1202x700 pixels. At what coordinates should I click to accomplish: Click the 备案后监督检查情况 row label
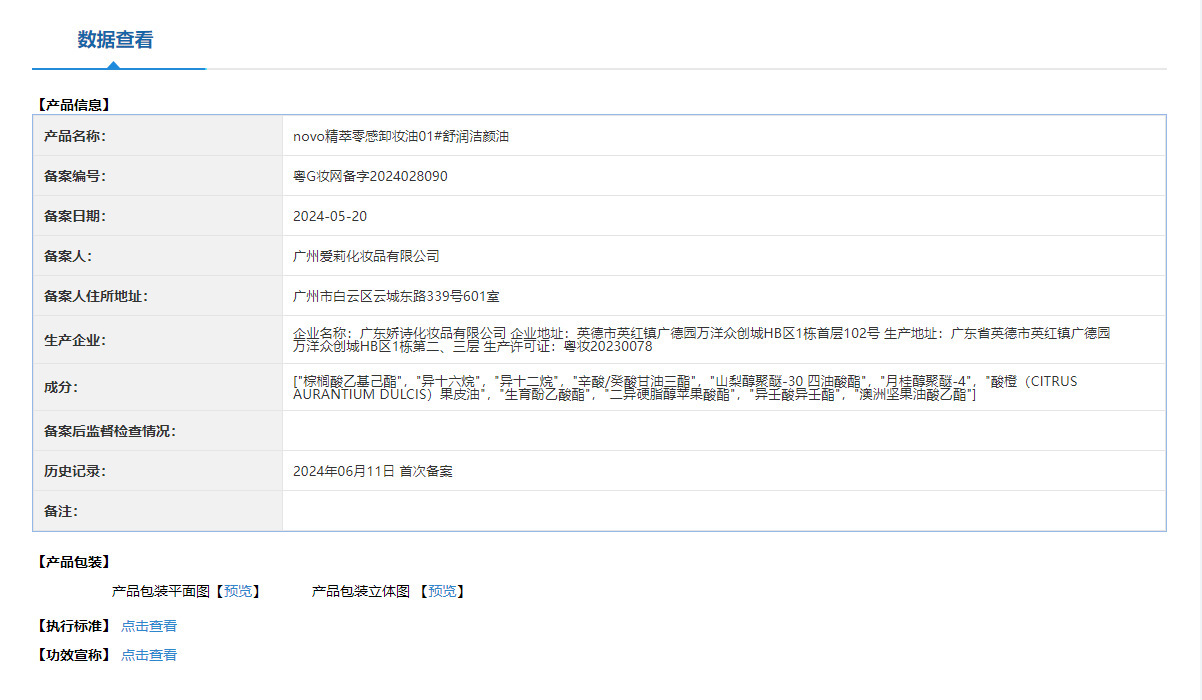coord(110,431)
